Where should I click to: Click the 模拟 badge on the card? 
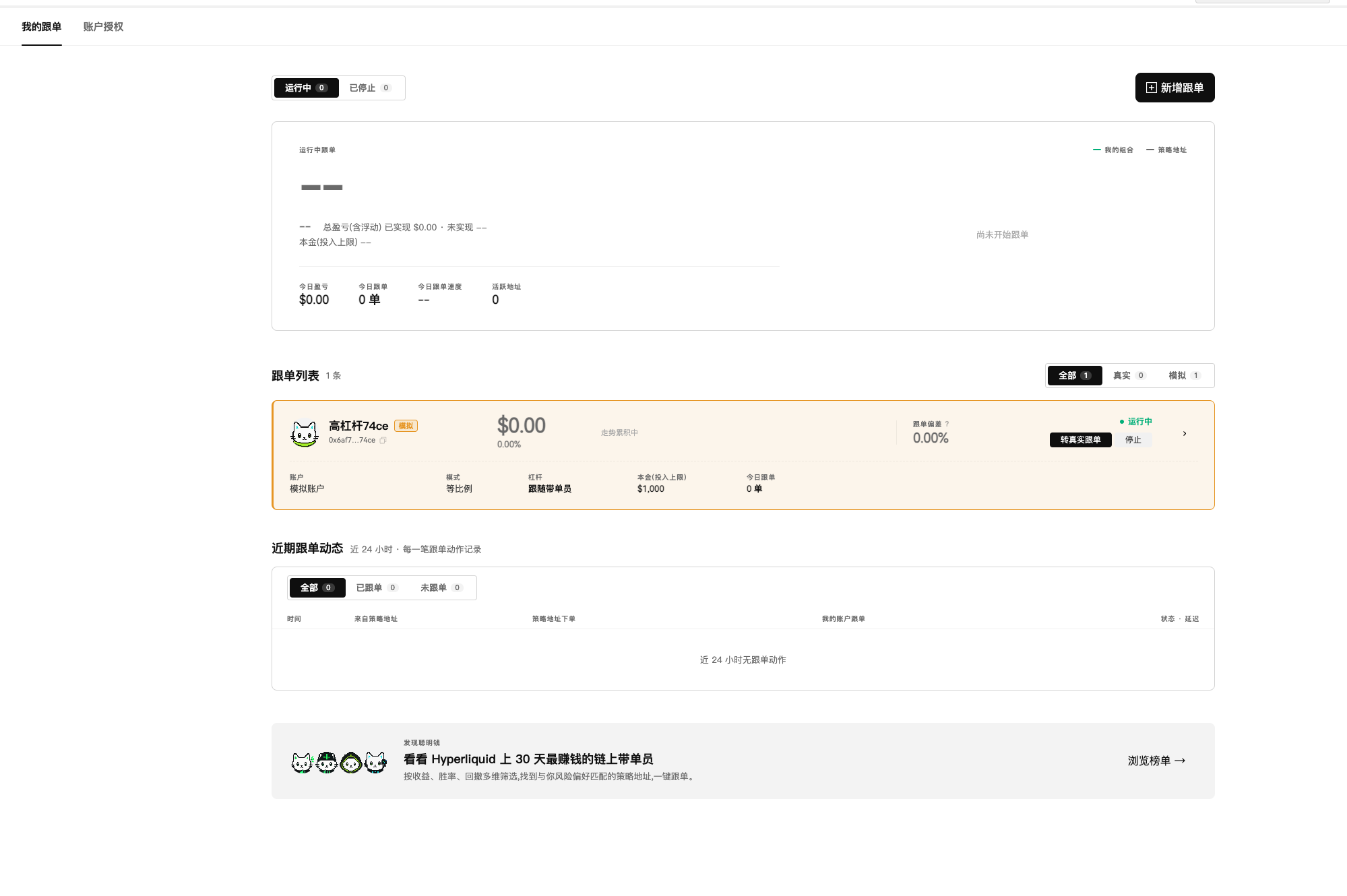(x=406, y=426)
